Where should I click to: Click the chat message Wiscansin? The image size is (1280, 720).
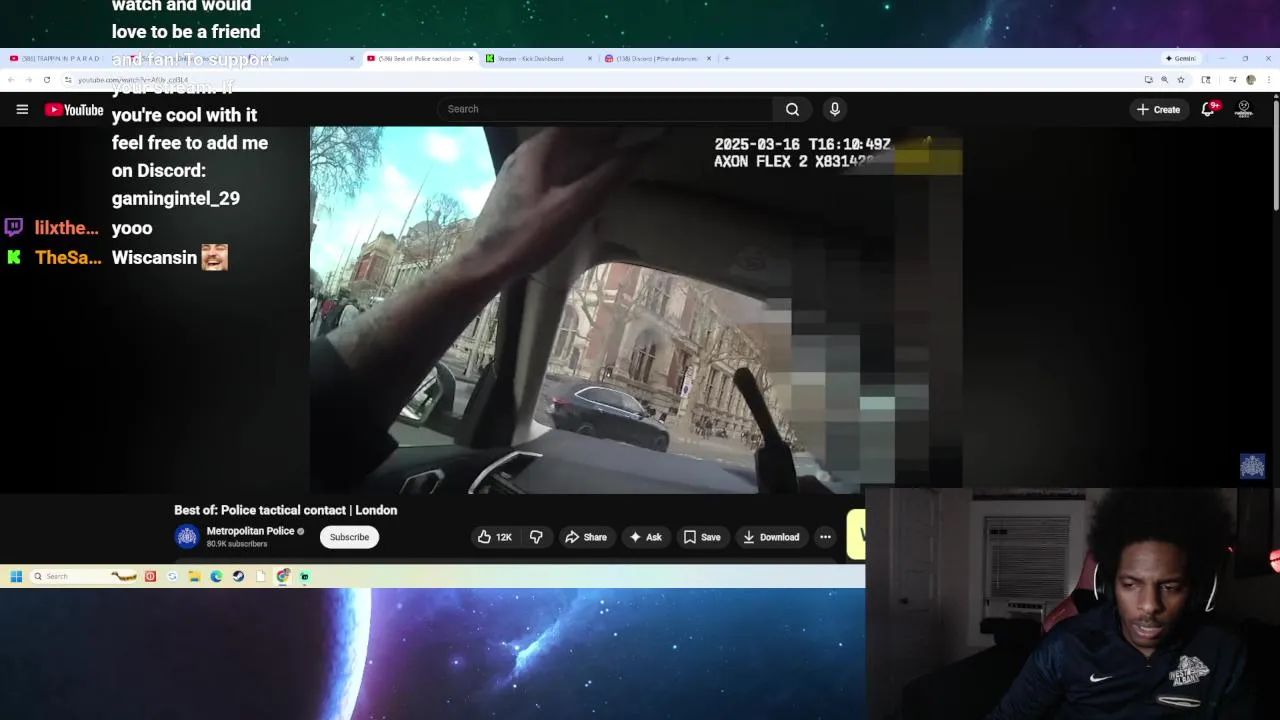(154, 258)
